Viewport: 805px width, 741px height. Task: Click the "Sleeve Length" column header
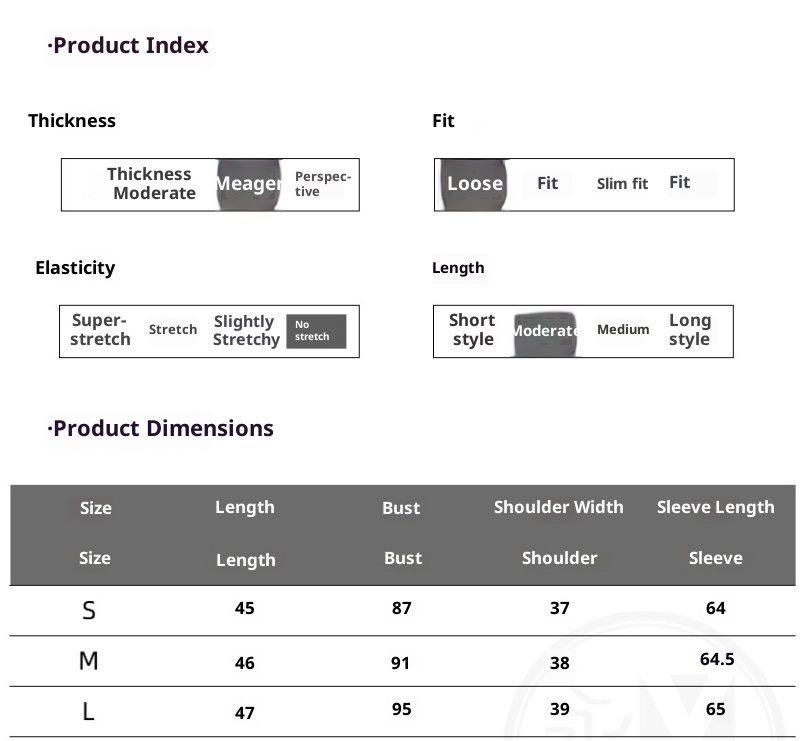[715, 507]
